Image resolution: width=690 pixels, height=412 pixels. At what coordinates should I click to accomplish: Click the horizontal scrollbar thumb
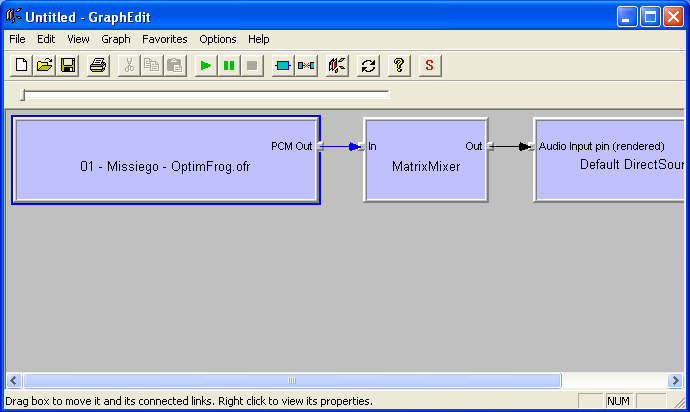point(292,380)
